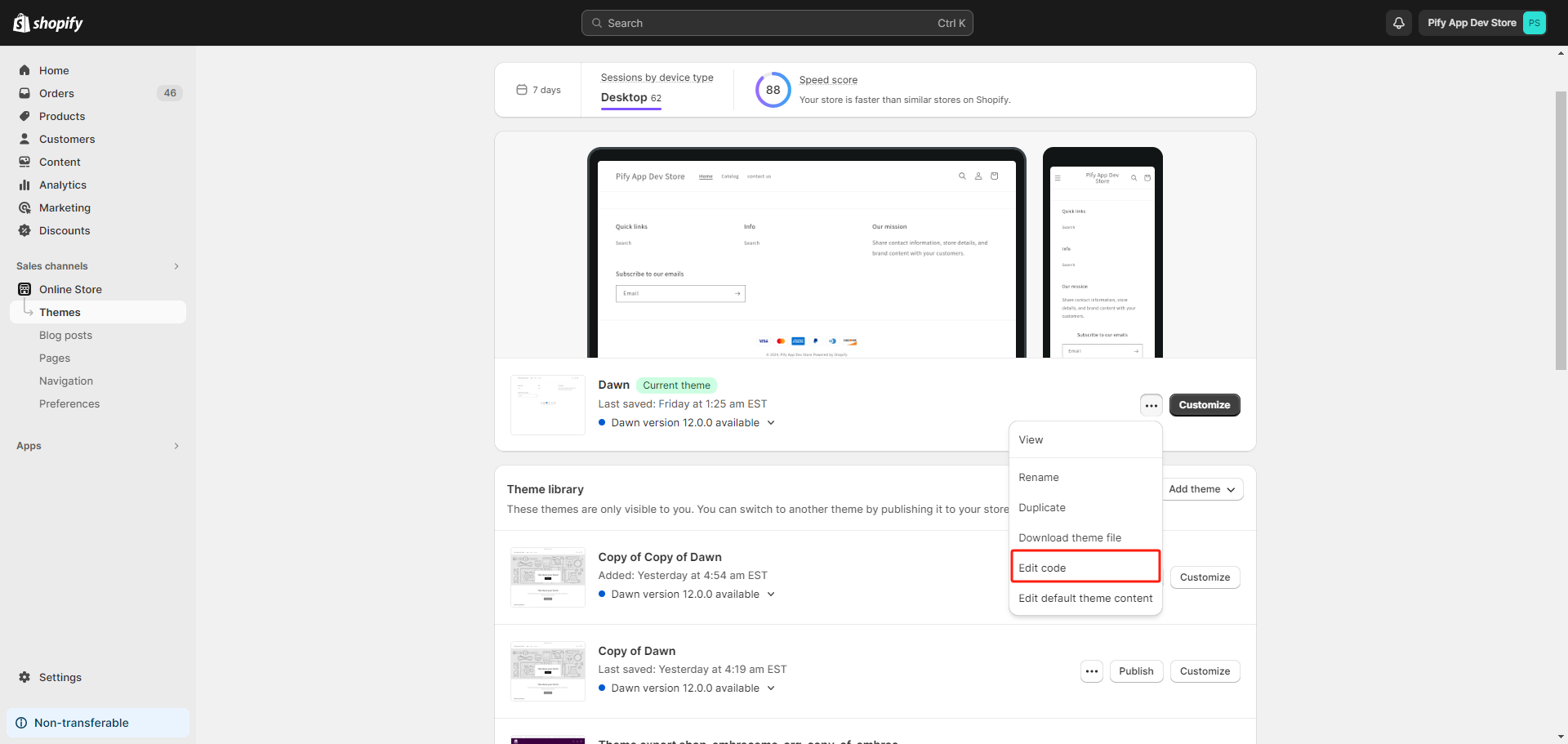The width and height of the screenshot is (1568, 744).
Task: Click the page vertical scrollbar
Action: tap(1561, 230)
